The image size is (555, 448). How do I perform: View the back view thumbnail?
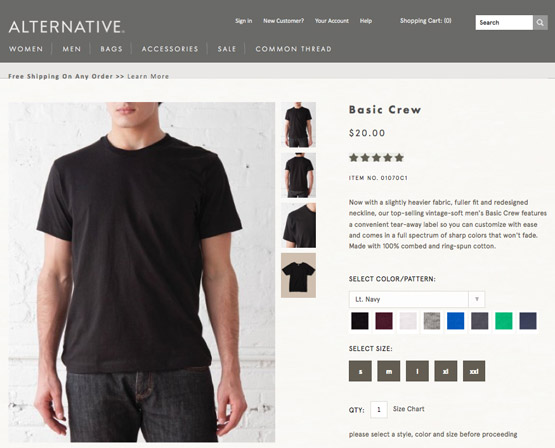(x=298, y=175)
